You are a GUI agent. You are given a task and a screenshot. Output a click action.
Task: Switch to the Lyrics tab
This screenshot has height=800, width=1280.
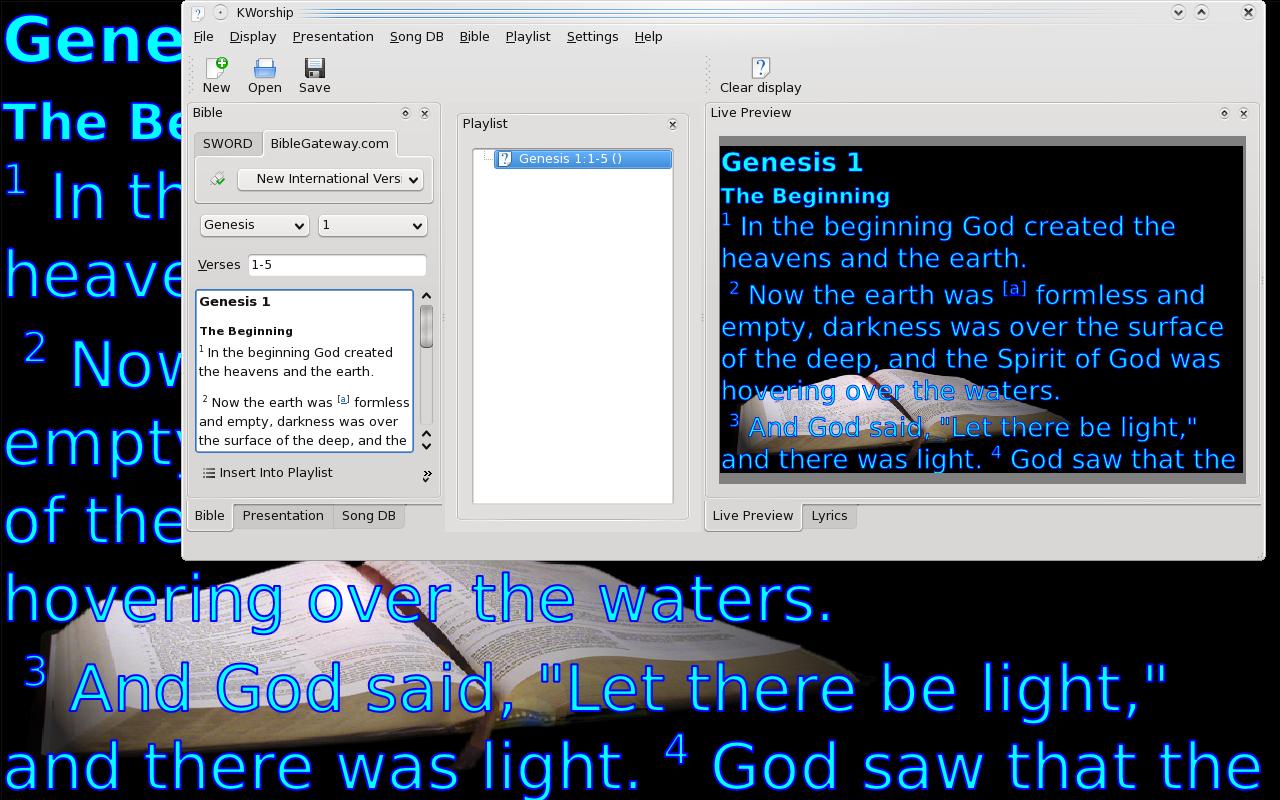point(829,516)
